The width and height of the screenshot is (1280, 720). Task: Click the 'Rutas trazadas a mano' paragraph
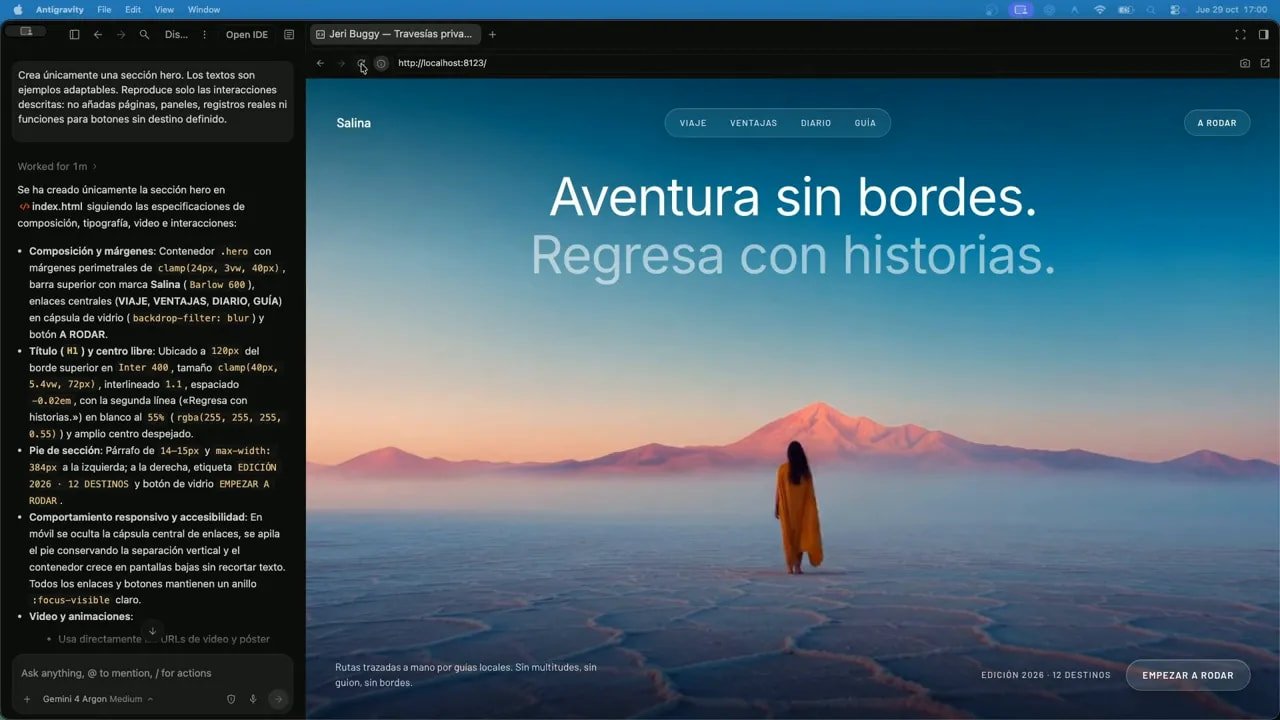tap(466, 675)
